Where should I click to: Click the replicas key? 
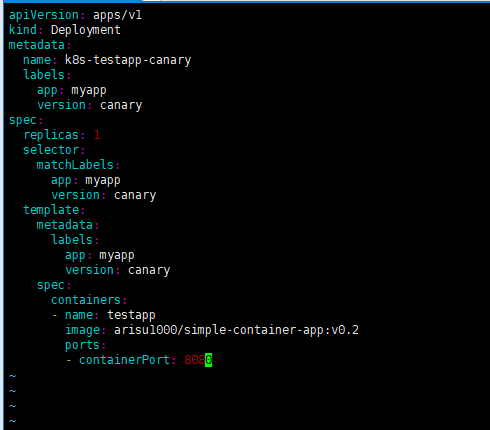coord(51,135)
